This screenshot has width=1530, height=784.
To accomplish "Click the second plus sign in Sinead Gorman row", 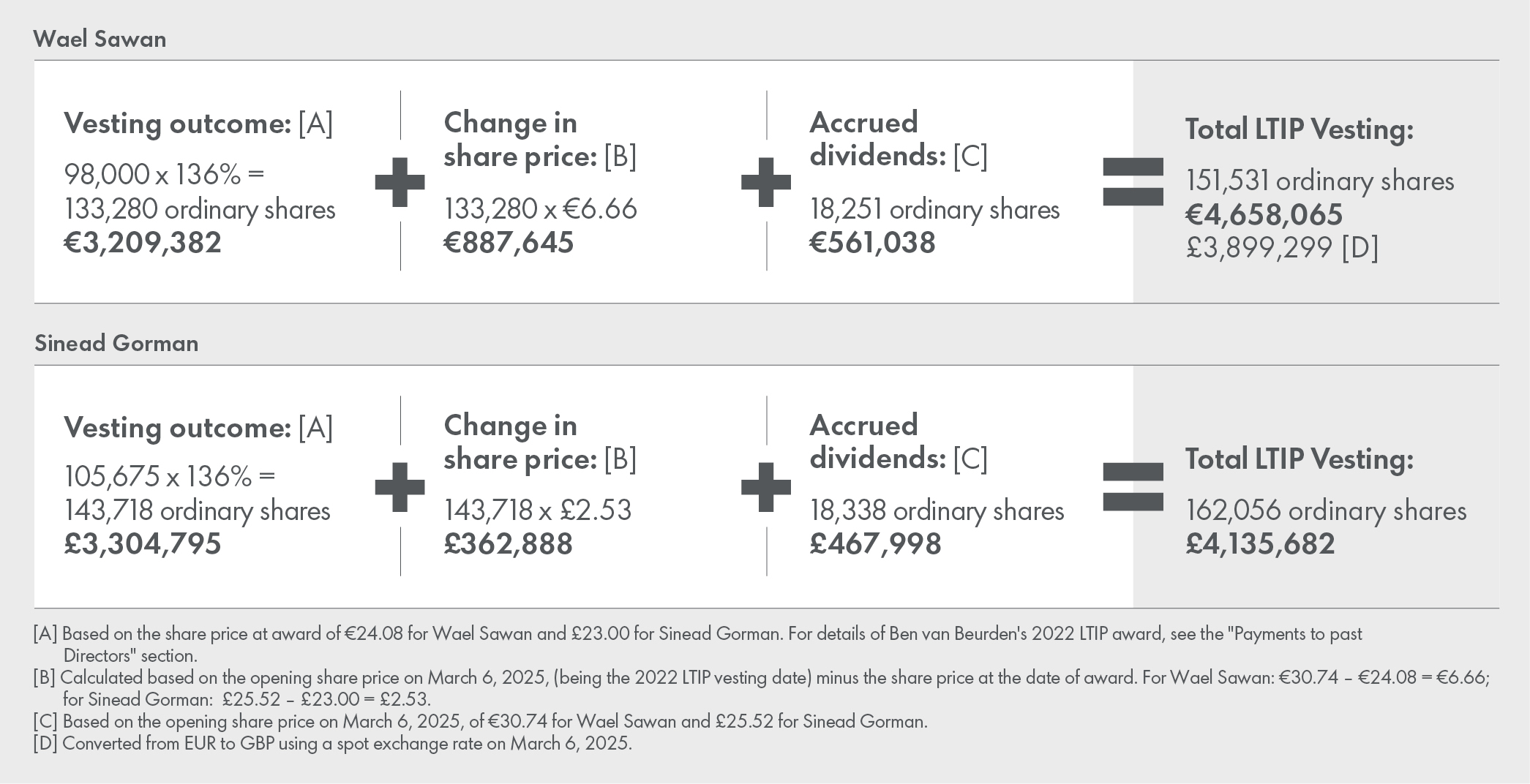I will pos(766,486).
